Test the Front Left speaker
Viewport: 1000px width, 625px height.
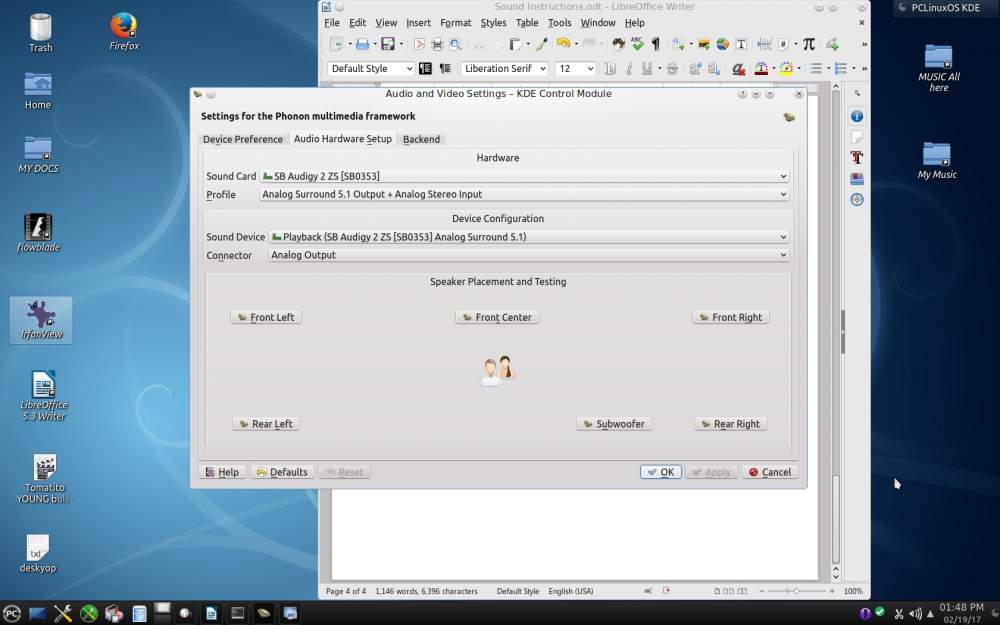(266, 318)
